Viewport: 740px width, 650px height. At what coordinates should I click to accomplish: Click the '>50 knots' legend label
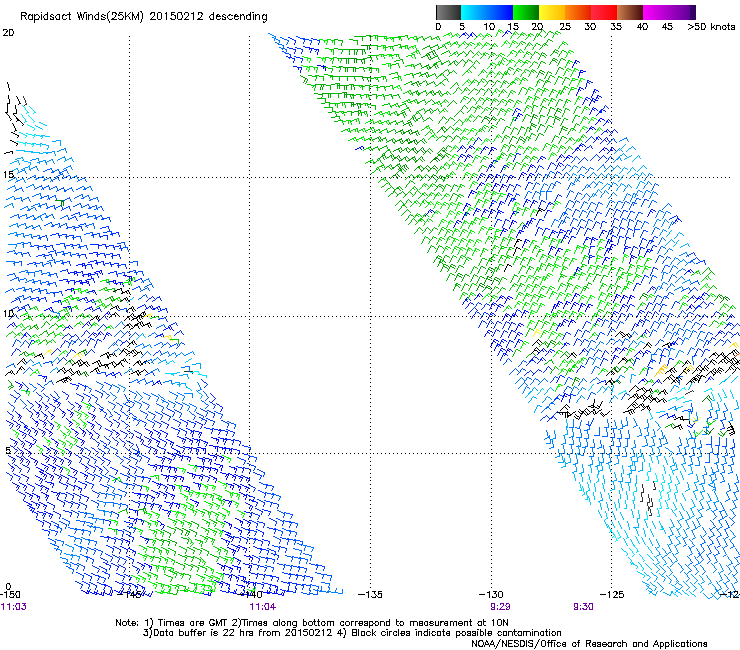pyautogui.click(x=711, y=26)
